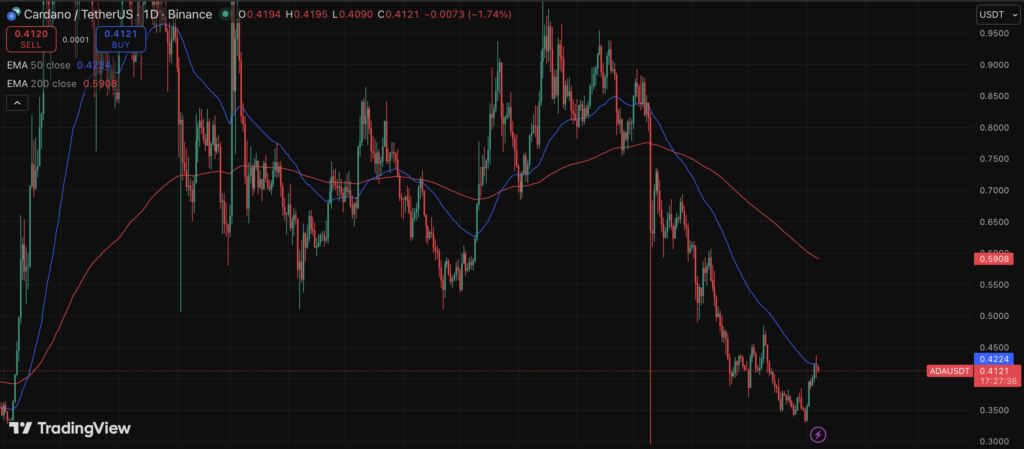
Task: Click the 0.9500 price scale label
Action: click(994, 33)
